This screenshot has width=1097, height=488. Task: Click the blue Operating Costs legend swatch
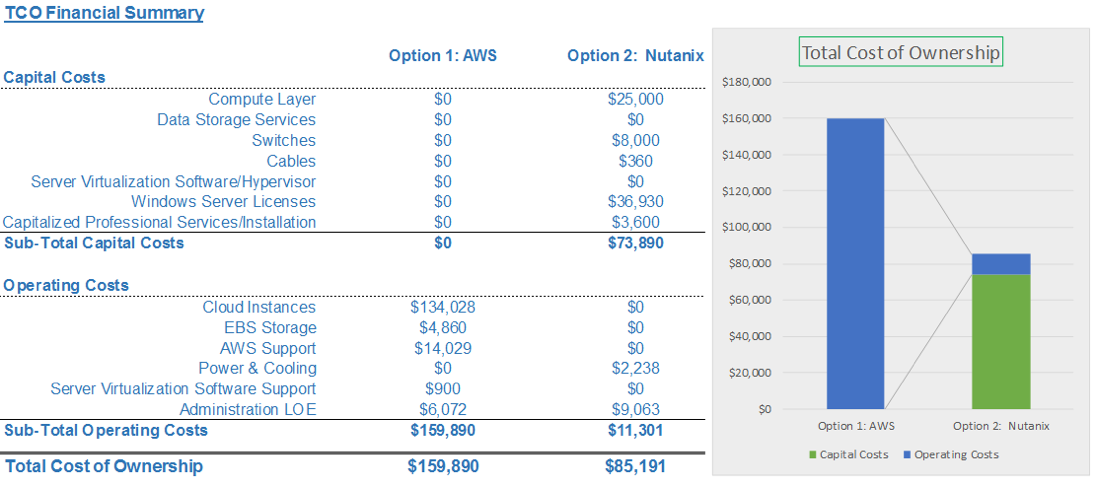(x=907, y=455)
